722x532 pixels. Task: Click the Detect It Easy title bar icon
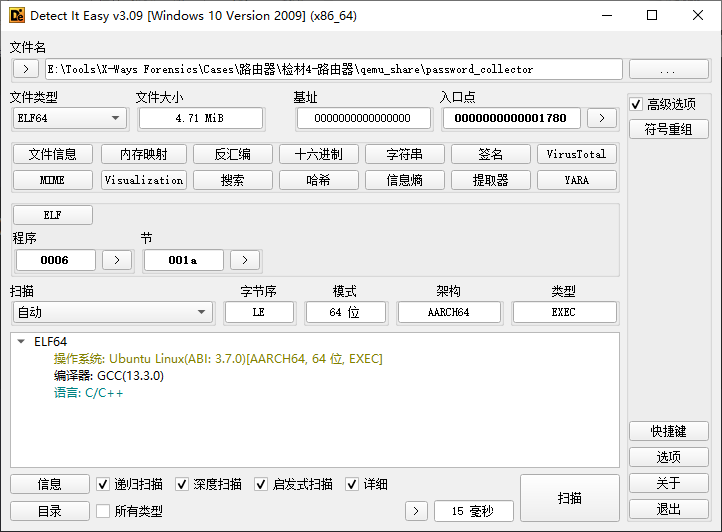pos(16,15)
